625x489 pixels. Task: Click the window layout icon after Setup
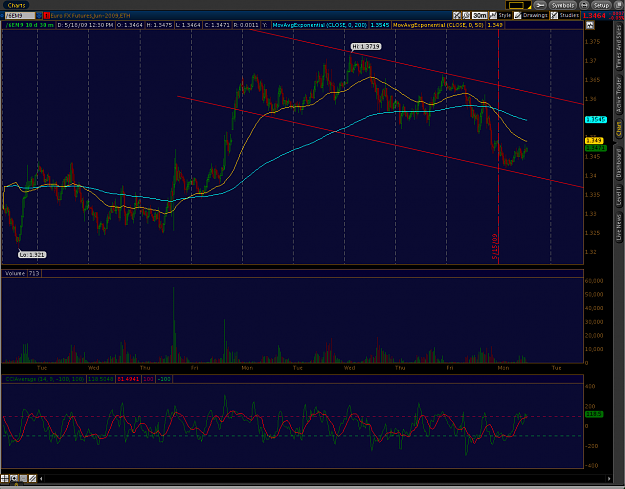tap(619, 5)
